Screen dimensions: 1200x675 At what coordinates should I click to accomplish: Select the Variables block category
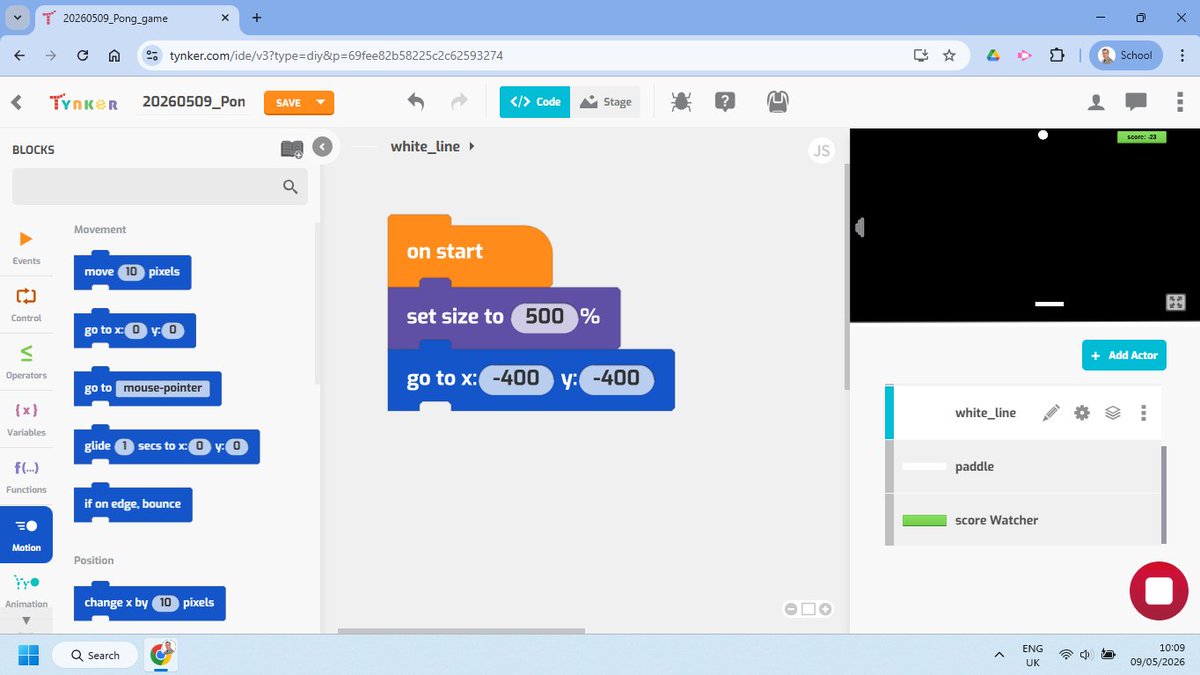tap(26, 418)
